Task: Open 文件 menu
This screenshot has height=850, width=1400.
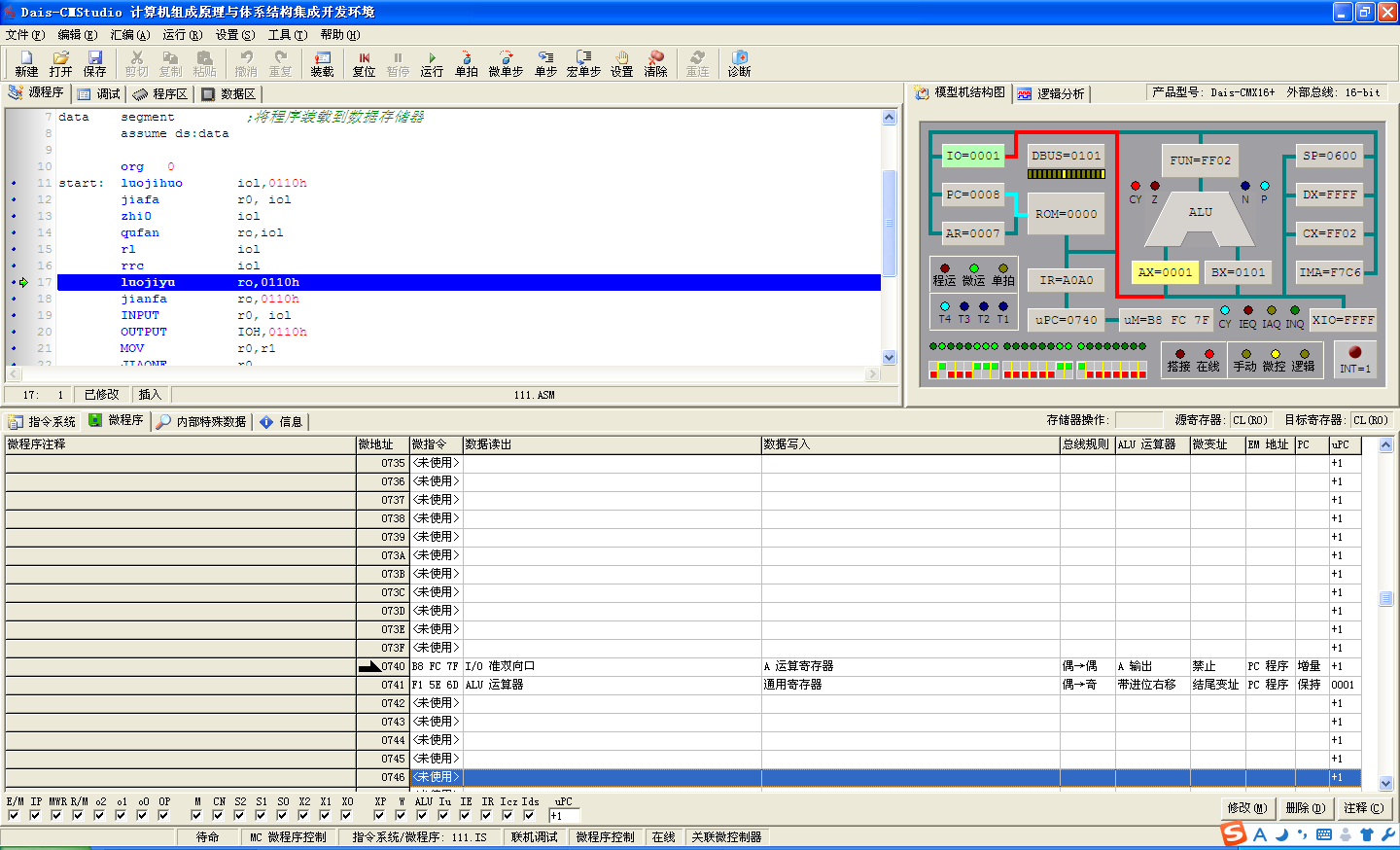Action: 25,35
